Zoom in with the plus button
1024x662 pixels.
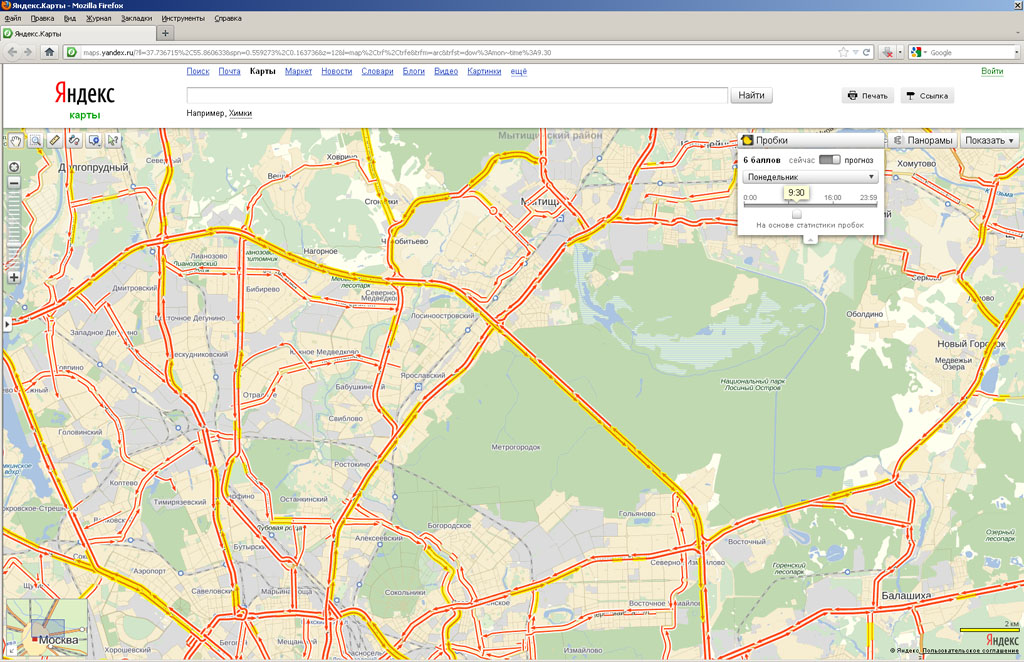[14, 276]
